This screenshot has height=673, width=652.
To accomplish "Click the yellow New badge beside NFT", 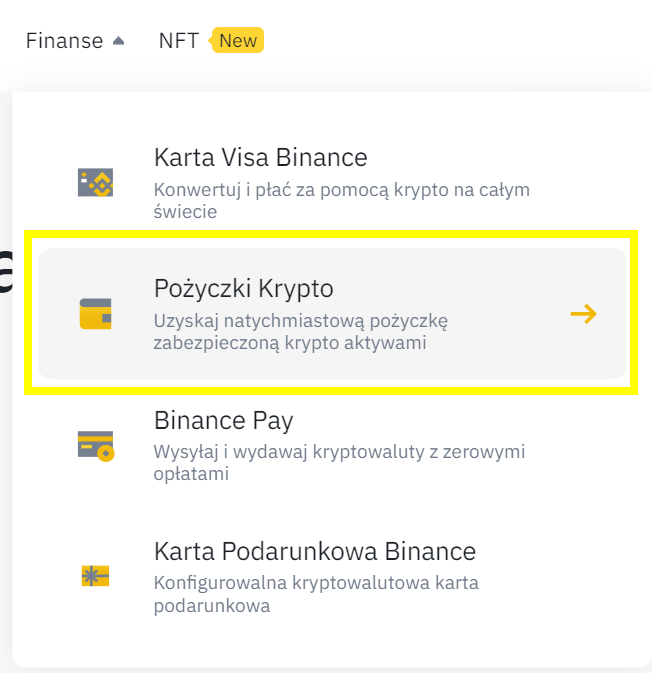I will pyautogui.click(x=238, y=41).
